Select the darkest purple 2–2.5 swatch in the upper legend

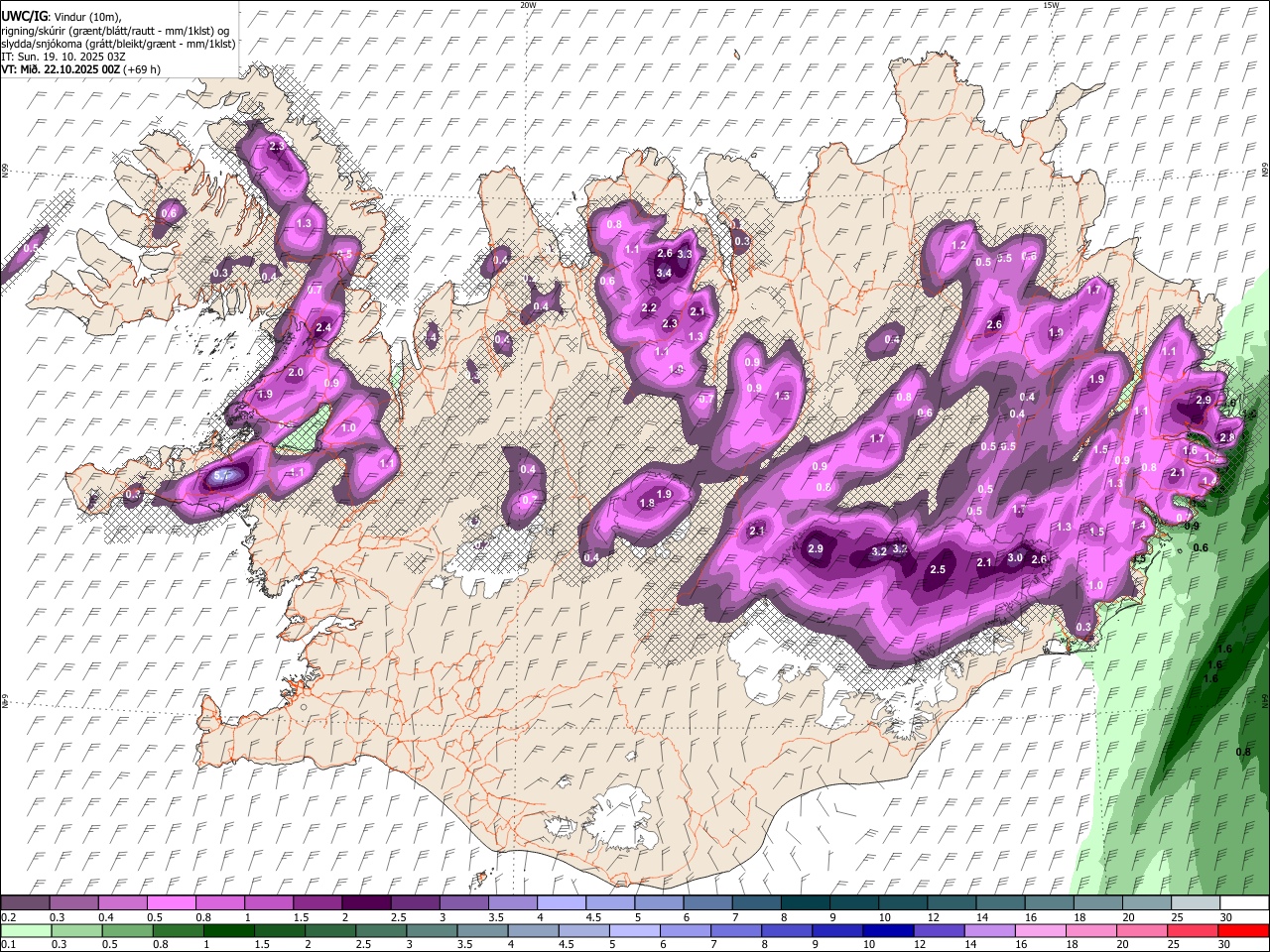pyautogui.click(x=366, y=903)
